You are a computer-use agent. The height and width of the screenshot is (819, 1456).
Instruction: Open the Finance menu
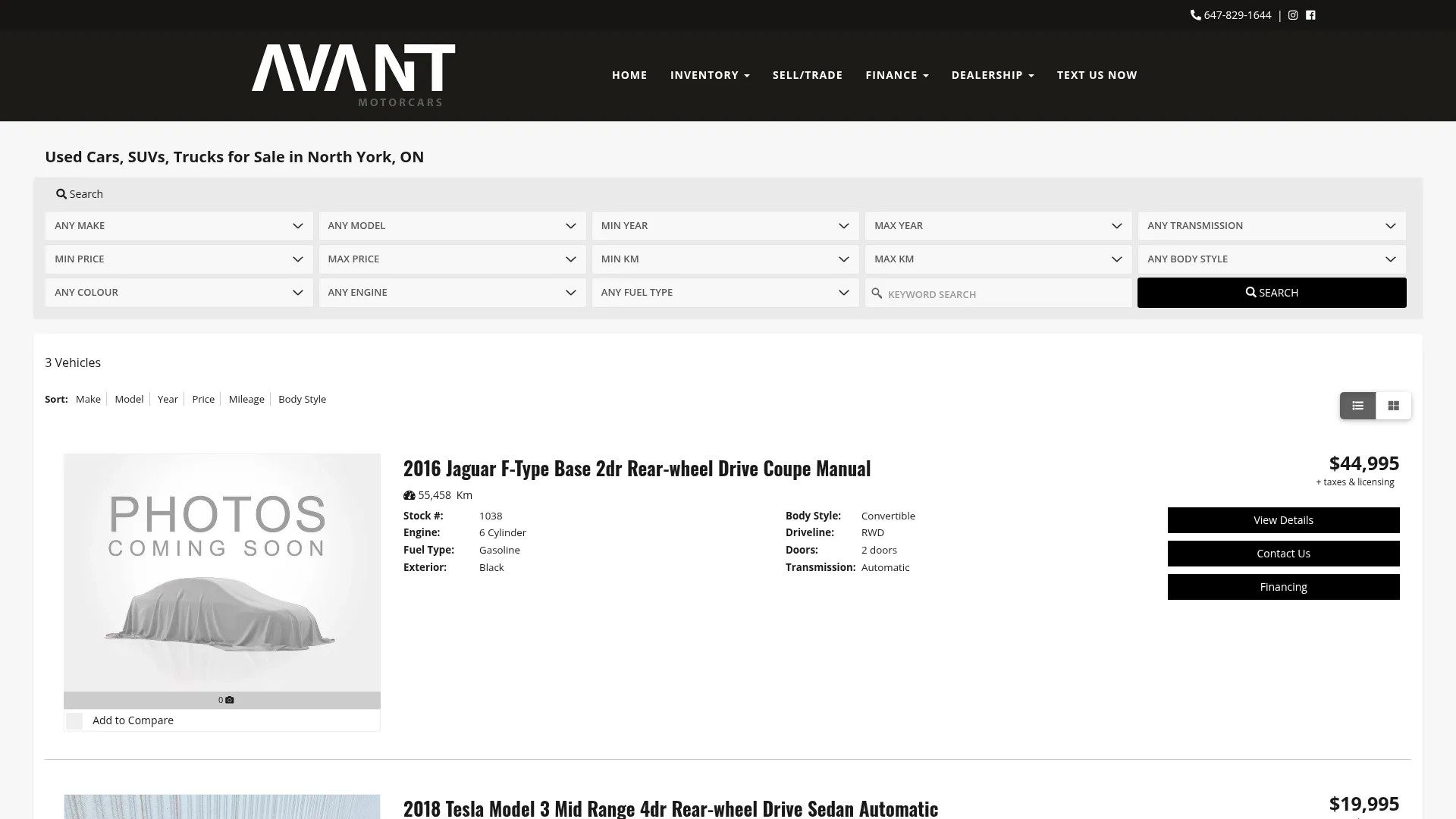pyautogui.click(x=897, y=75)
